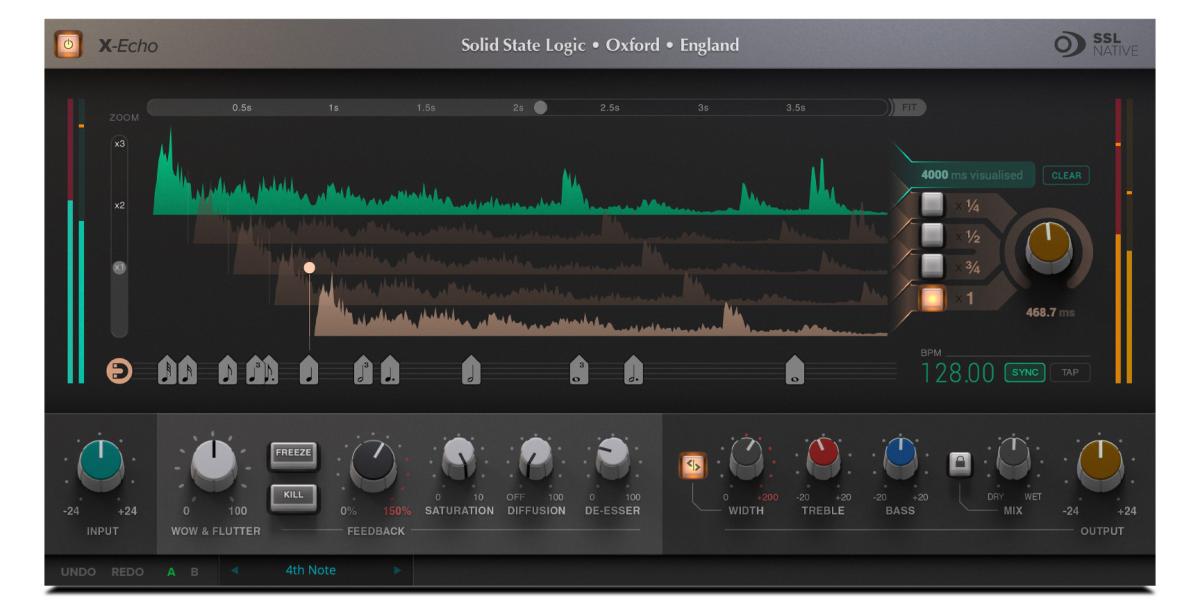The width and height of the screenshot is (1200, 607).
Task: Disable the x1 delay tap
Action: click(x=933, y=298)
